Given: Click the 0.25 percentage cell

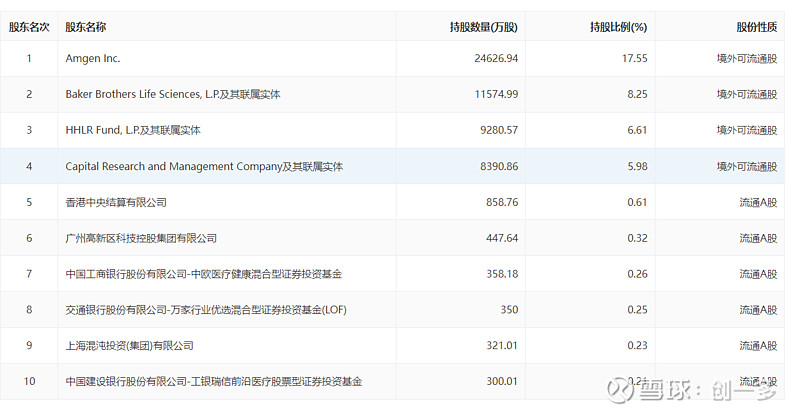Looking at the screenshot, I should tap(637, 310).
